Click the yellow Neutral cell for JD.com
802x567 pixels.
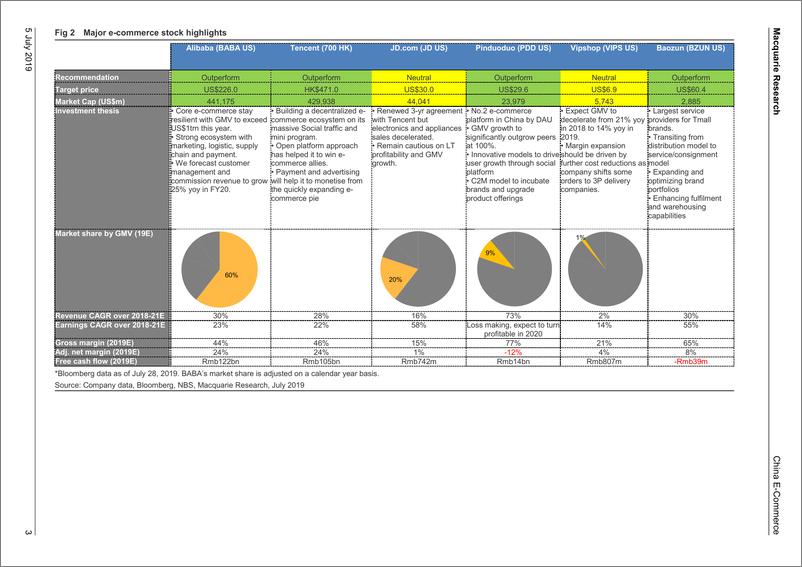click(x=418, y=77)
